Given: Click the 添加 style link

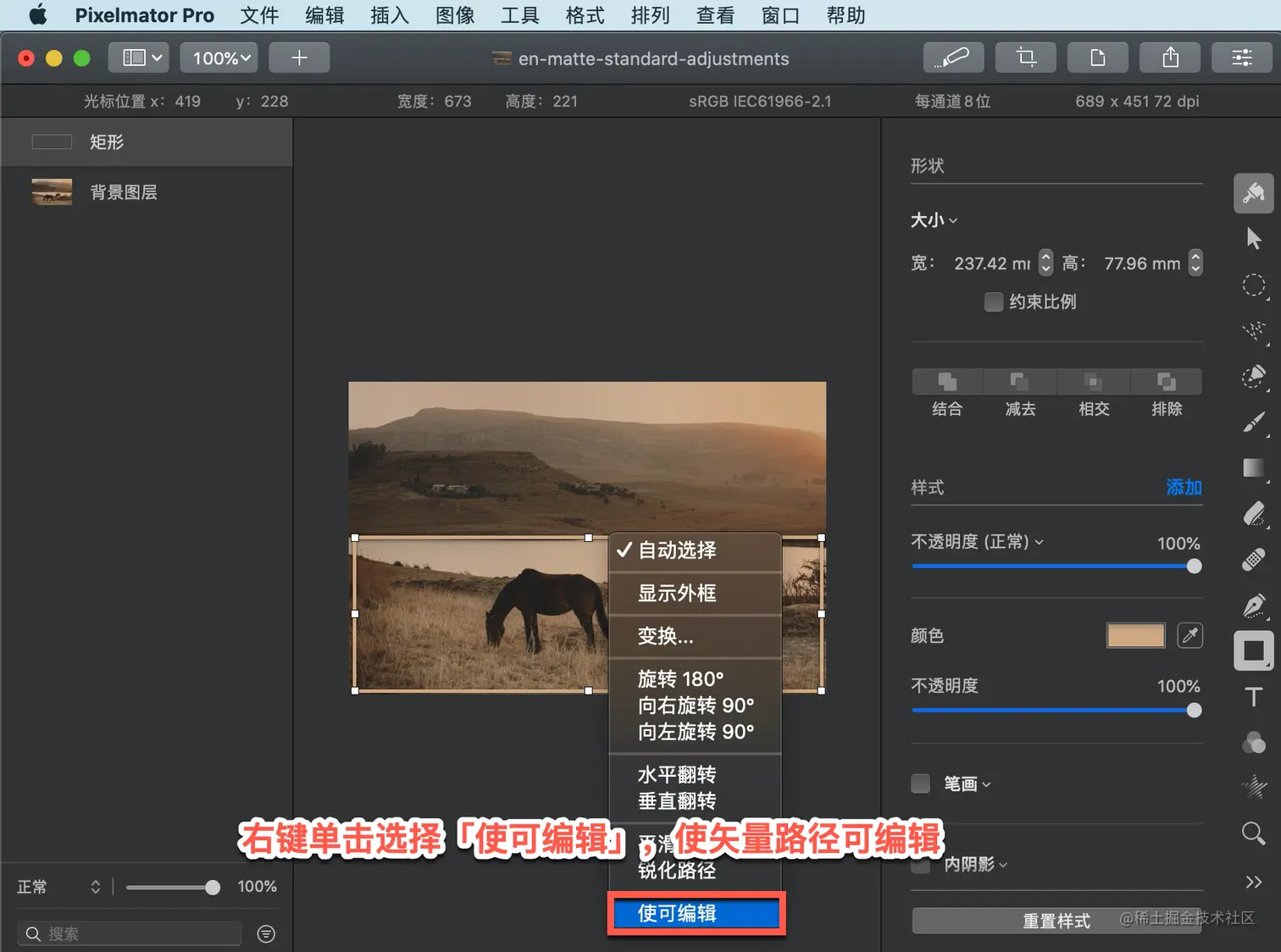Looking at the screenshot, I should 1184,487.
